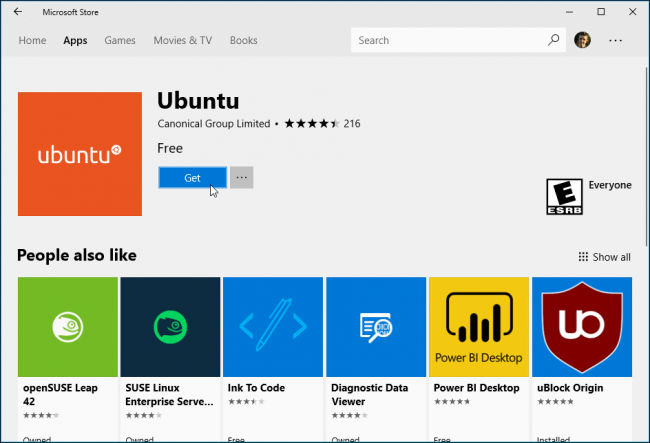Open the SUSE Linux Enterprise Server tile icon
This screenshot has width=650, height=443.
(x=170, y=327)
